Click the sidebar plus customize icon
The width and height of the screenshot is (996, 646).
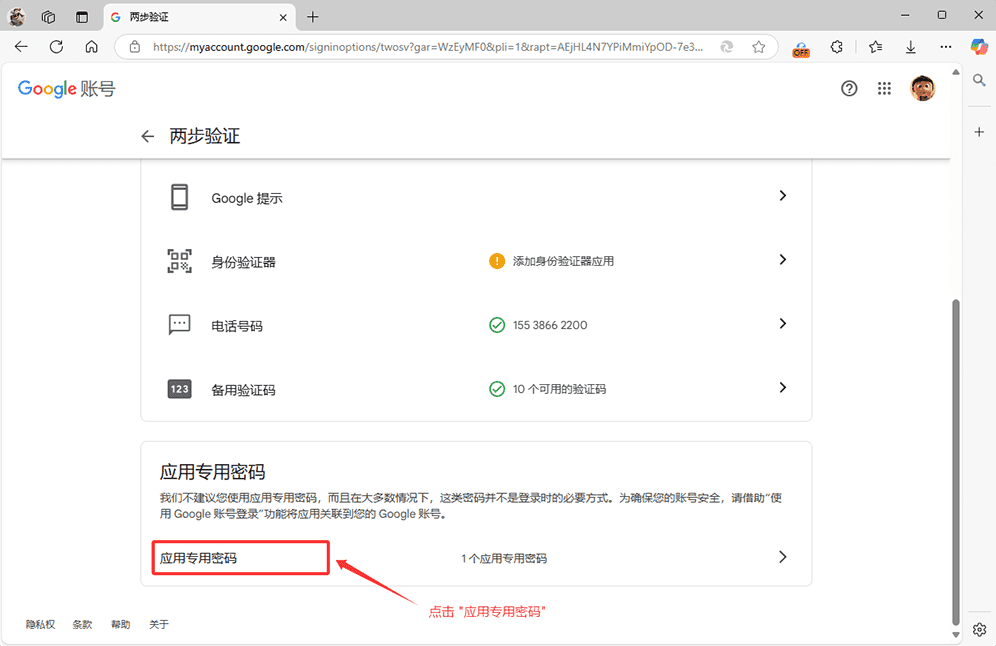click(x=979, y=131)
